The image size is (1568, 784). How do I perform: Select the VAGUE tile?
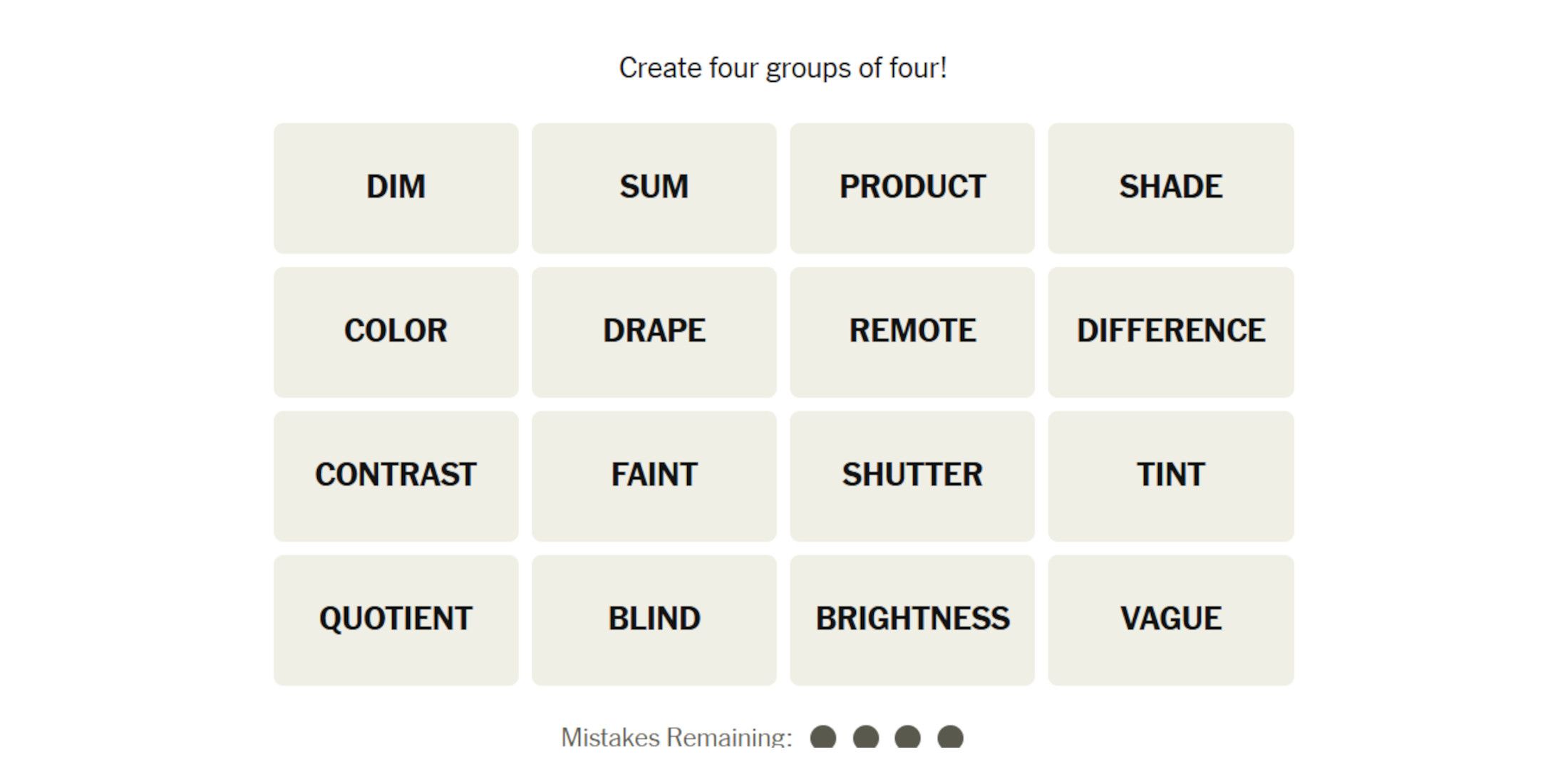click(x=1170, y=620)
